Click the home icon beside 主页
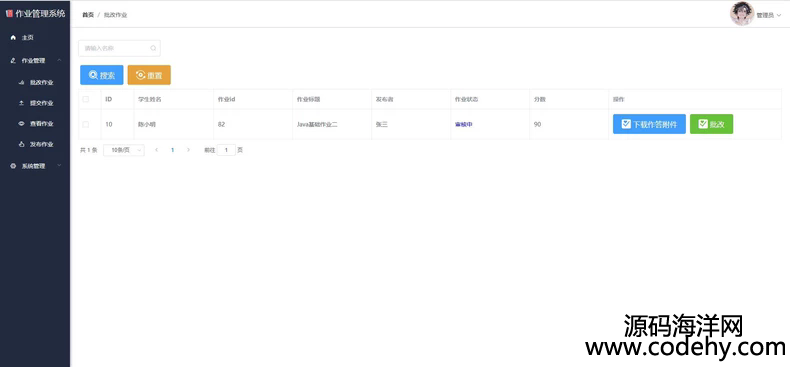This screenshot has width=790, height=367. (13, 37)
